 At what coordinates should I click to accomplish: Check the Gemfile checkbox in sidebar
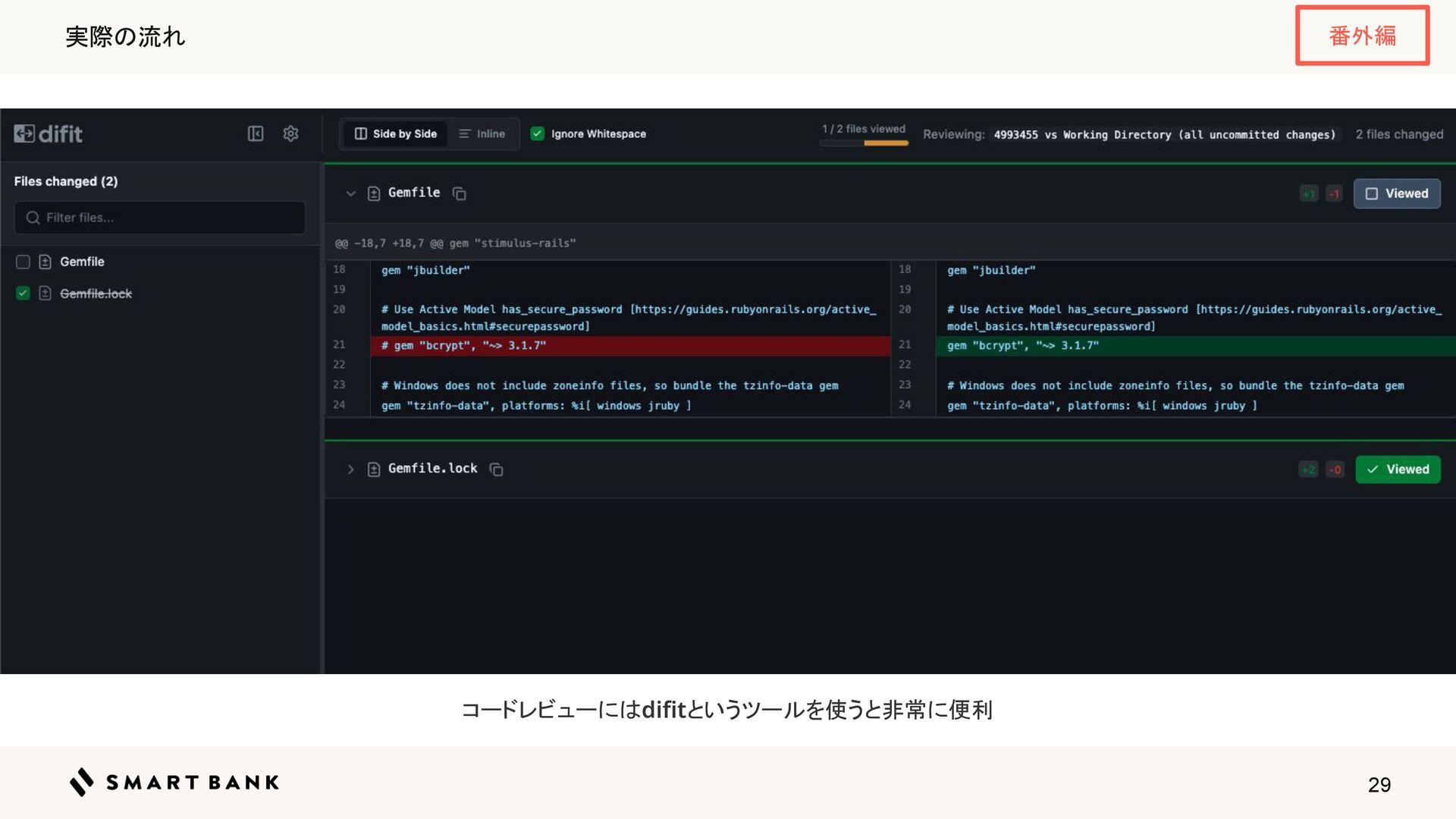23,262
